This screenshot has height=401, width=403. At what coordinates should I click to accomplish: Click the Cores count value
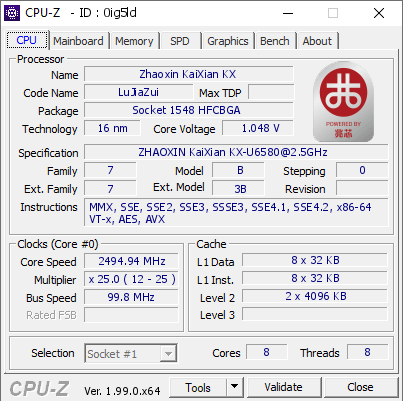pyautogui.click(x=267, y=352)
